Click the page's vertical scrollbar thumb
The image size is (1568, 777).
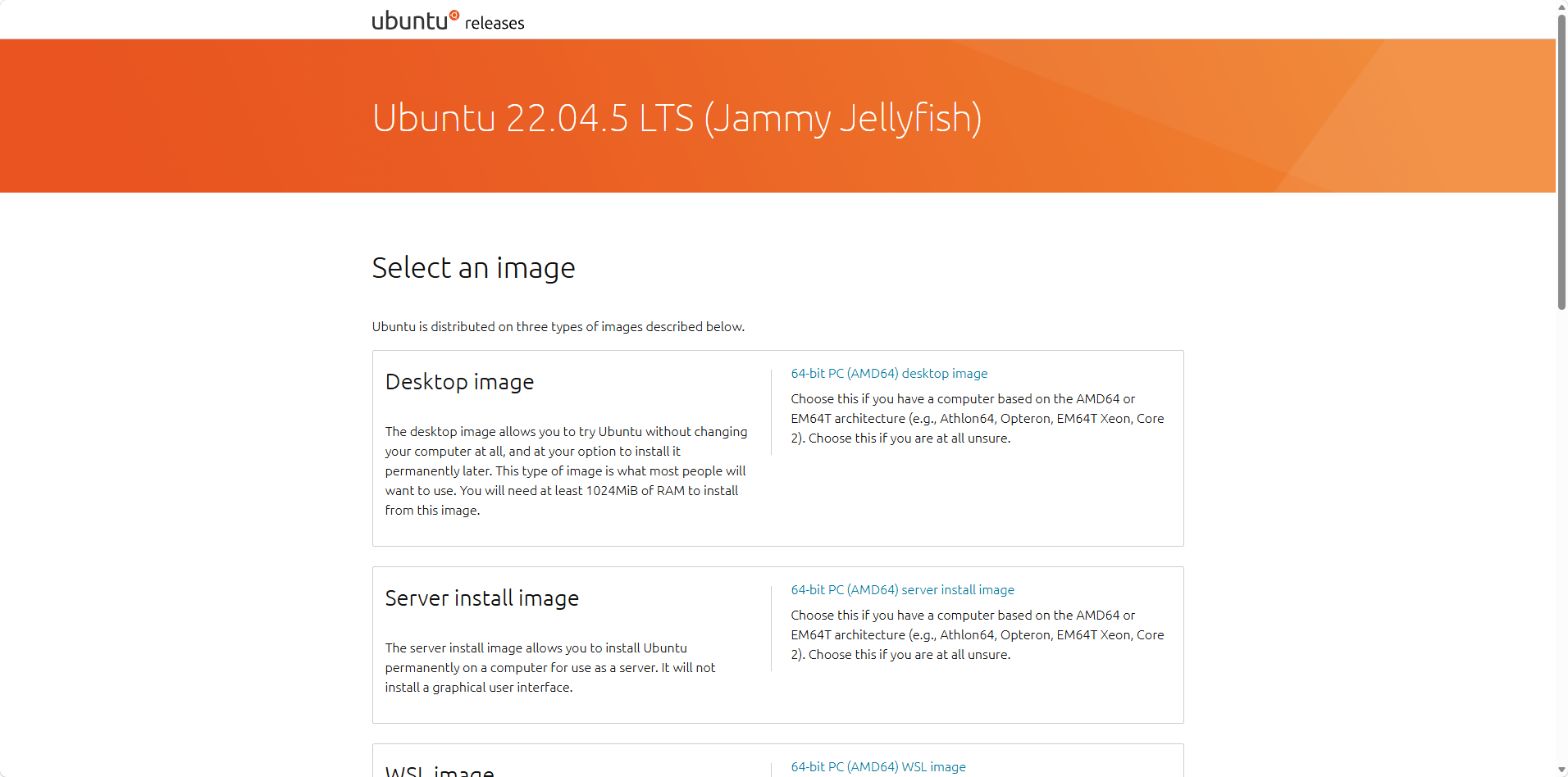[x=1561, y=161]
